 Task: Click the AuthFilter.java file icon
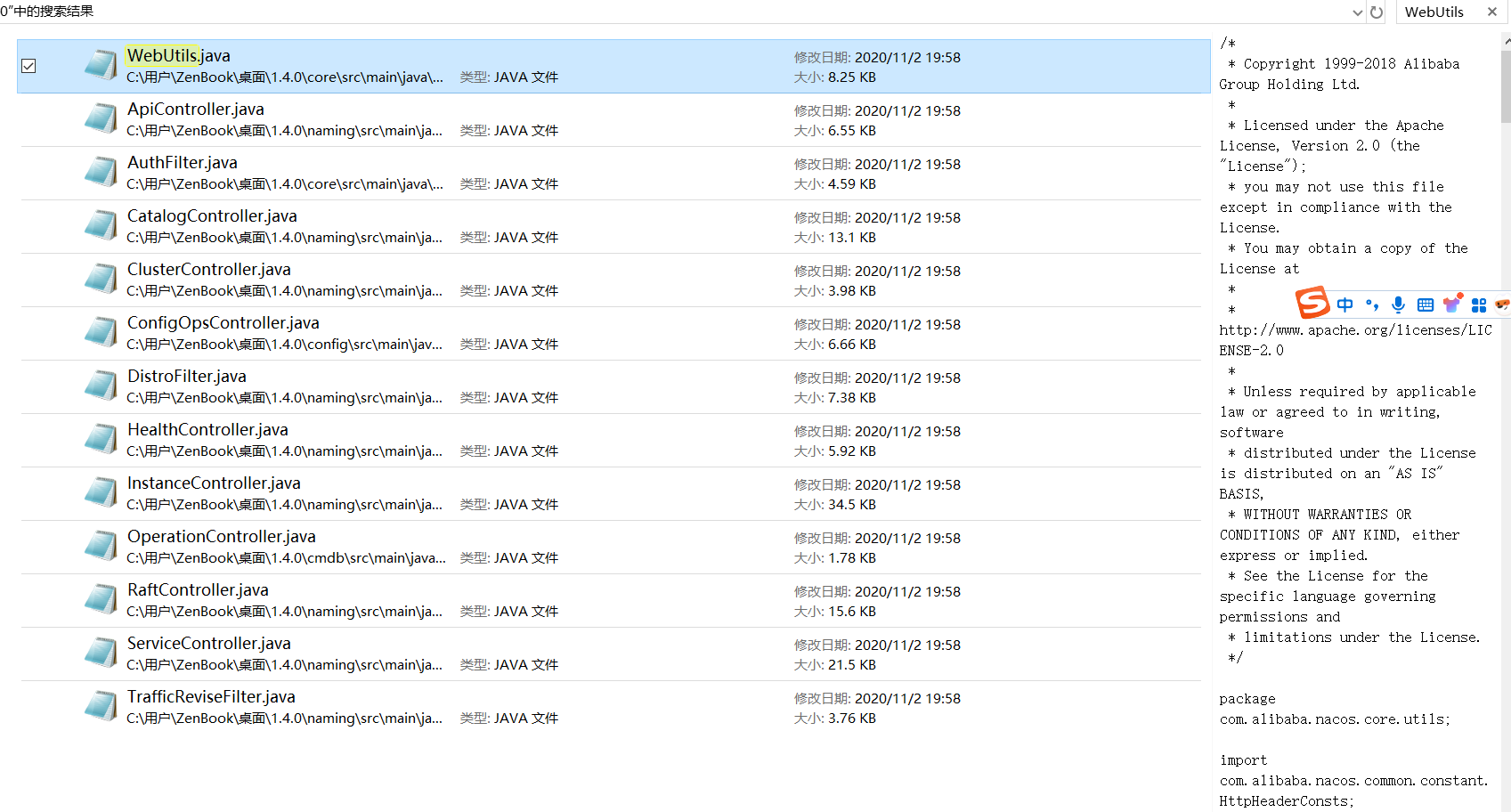point(101,172)
